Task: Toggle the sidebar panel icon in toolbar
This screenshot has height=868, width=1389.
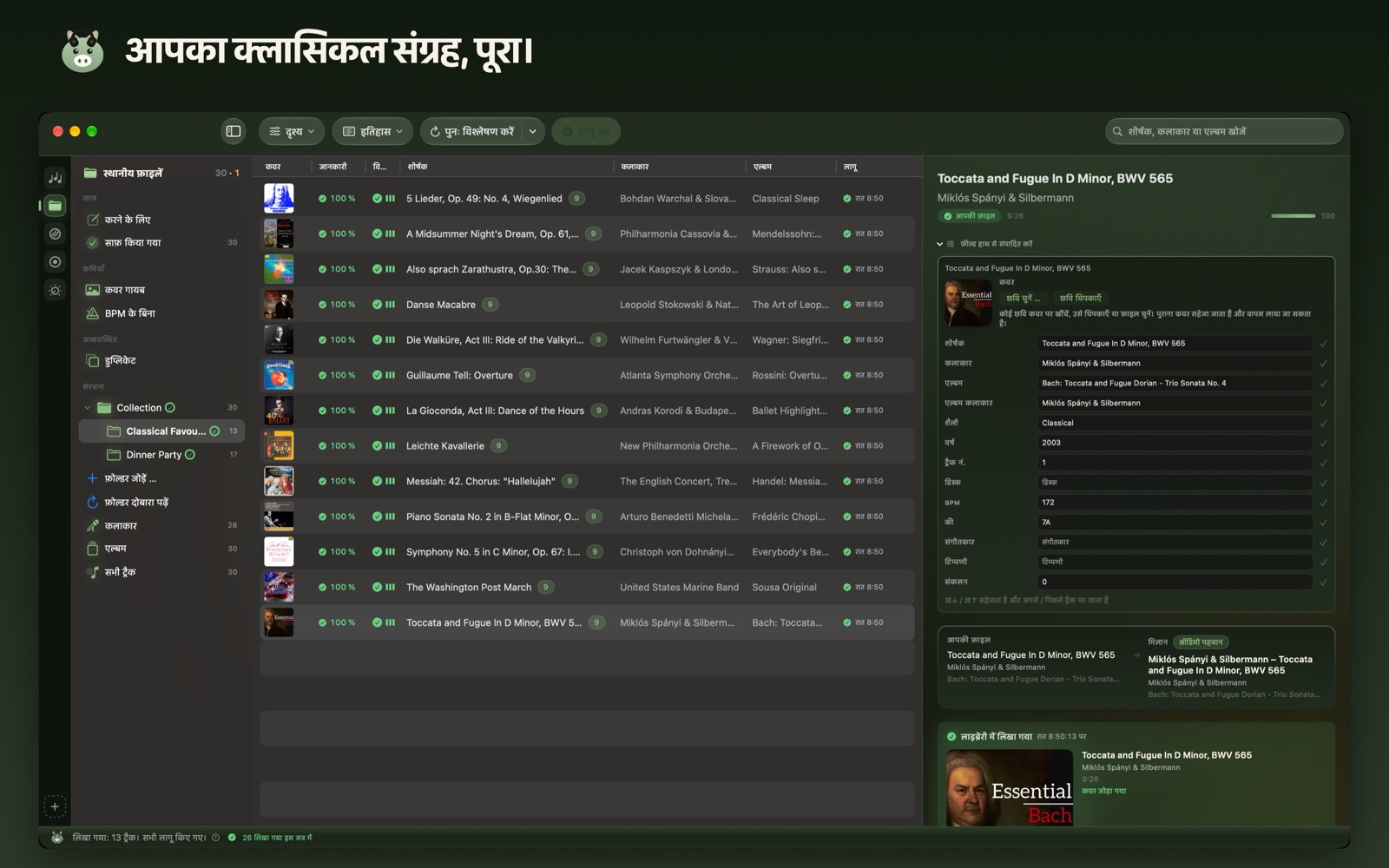Action: tap(234, 131)
